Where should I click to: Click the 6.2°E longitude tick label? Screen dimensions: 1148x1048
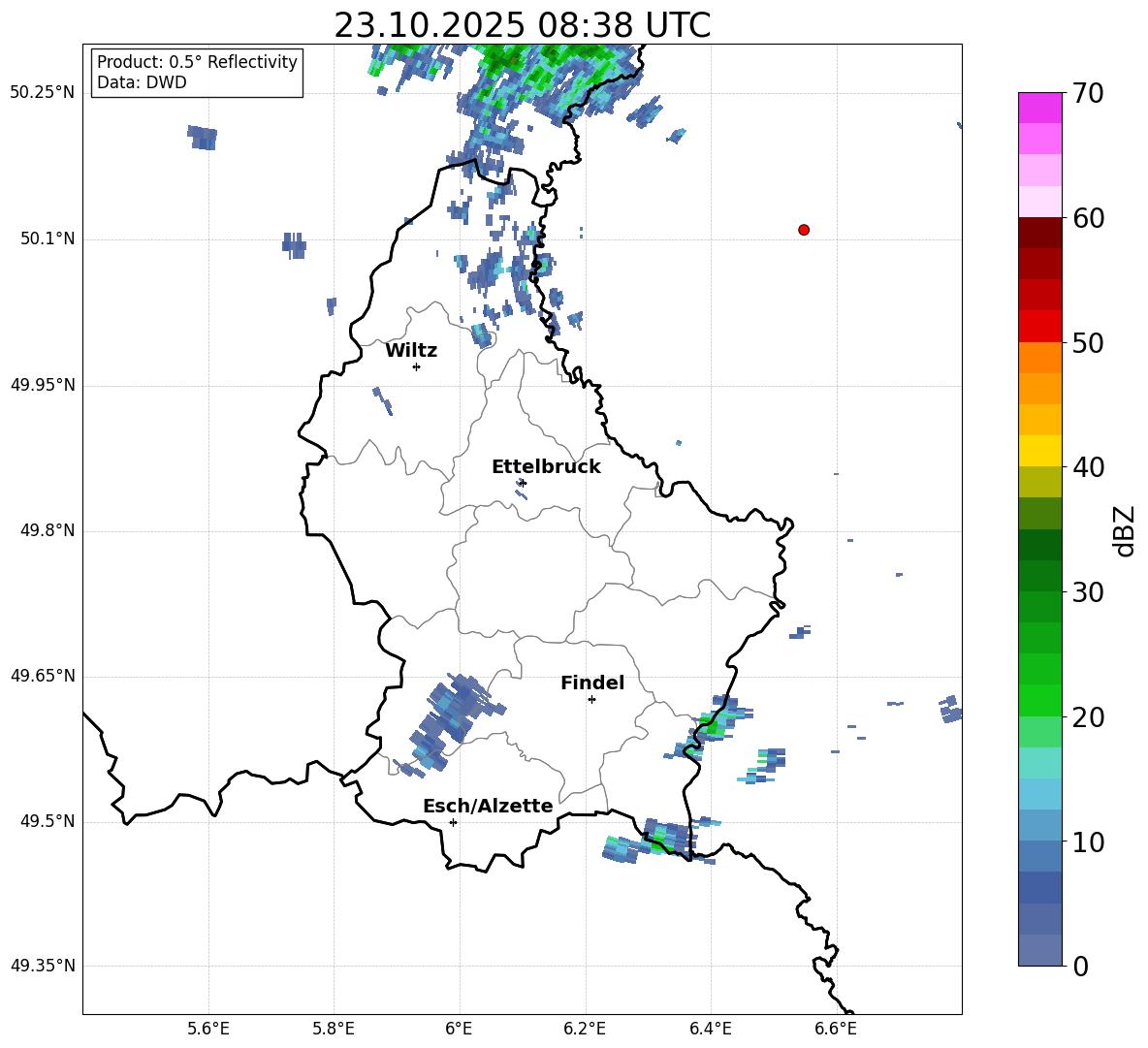click(586, 1029)
